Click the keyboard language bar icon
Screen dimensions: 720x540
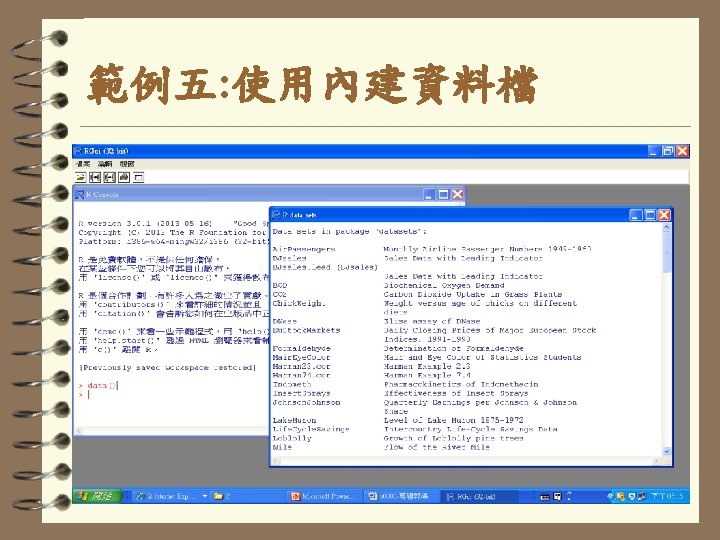pos(545,496)
